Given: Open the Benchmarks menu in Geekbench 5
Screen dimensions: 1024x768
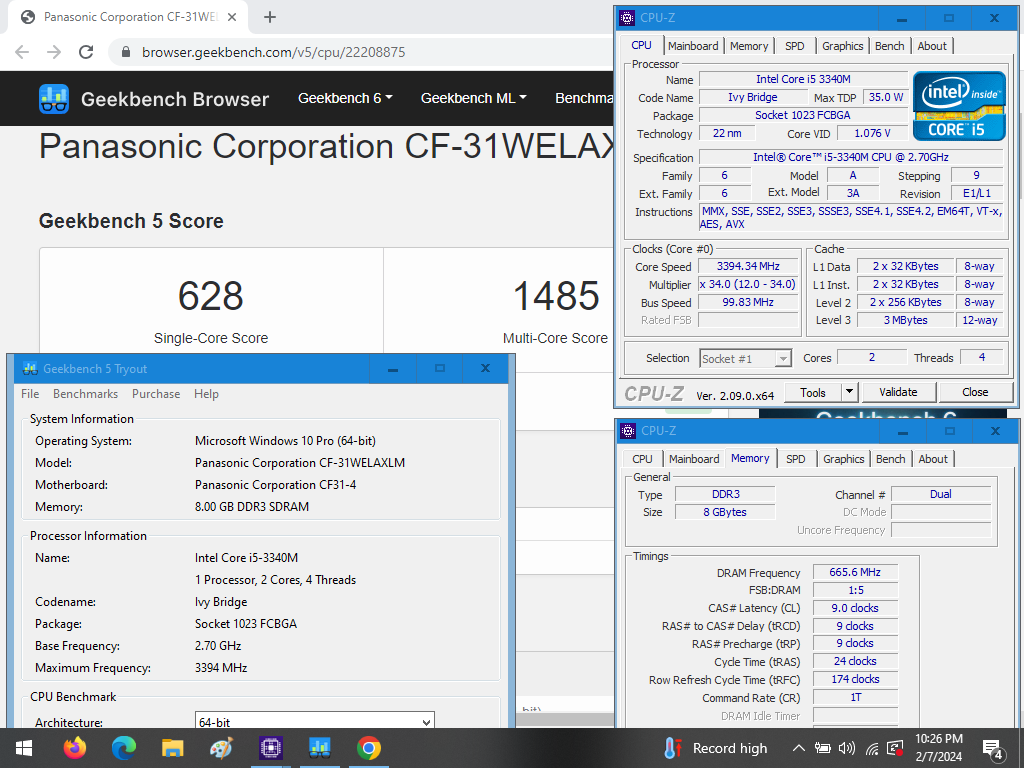Looking at the screenshot, I should pyautogui.click(x=86, y=394).
